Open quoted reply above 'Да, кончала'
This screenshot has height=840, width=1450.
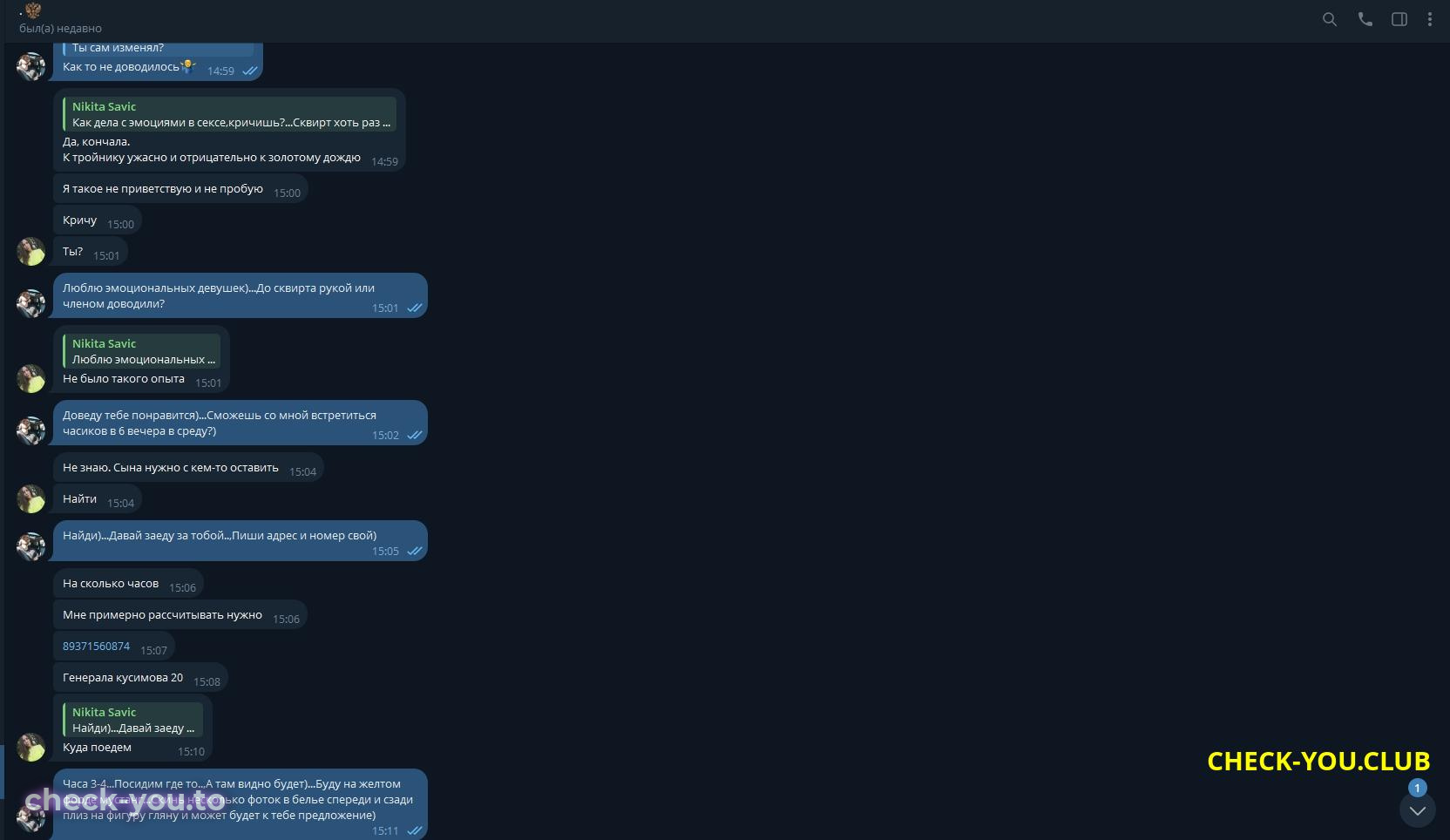click(x=230, y=114)
